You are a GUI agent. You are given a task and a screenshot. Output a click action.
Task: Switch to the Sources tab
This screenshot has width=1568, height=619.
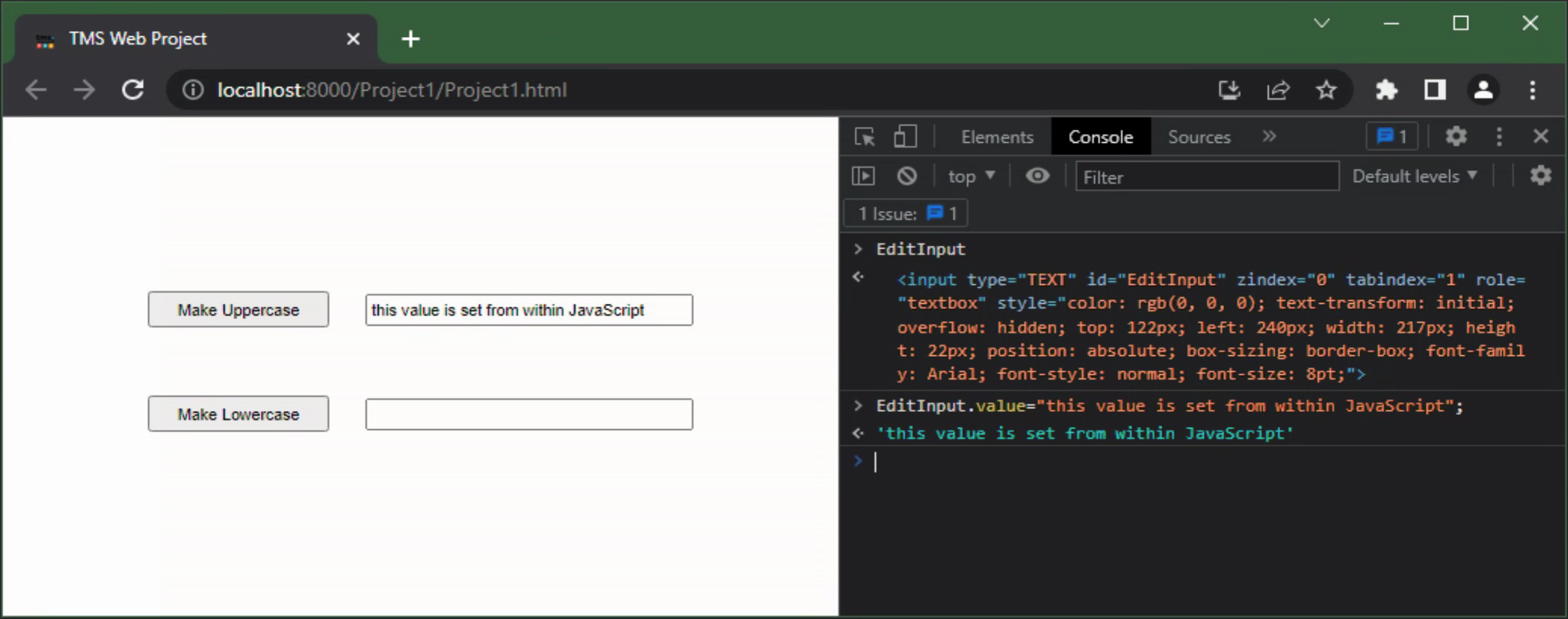1199,137
